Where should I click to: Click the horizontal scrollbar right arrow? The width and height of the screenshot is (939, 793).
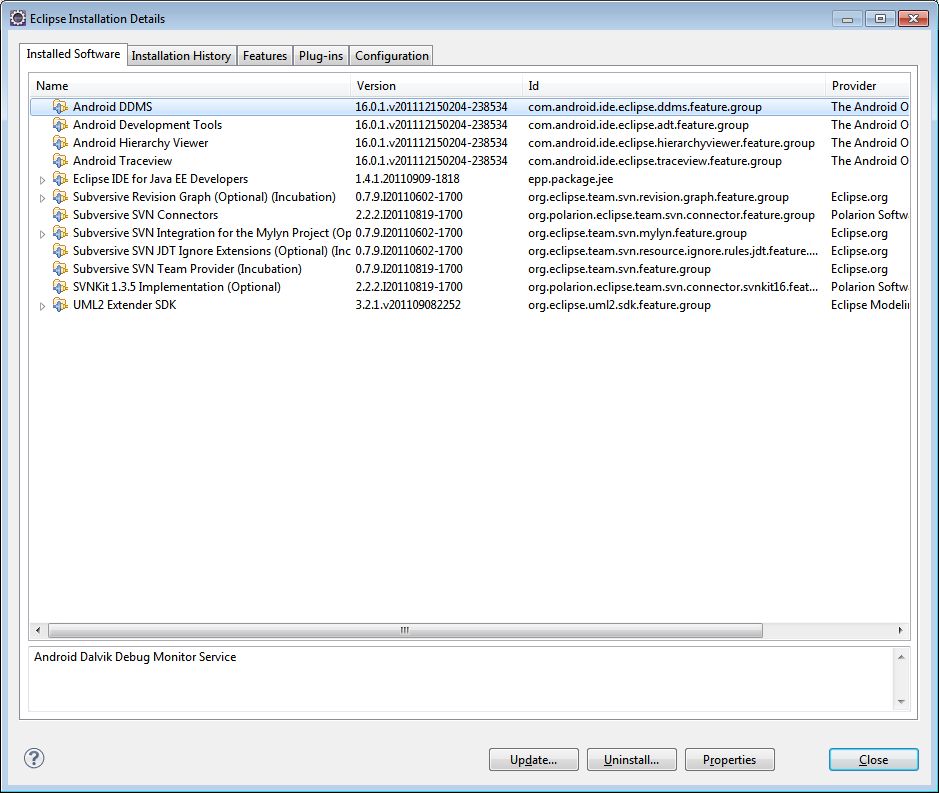point(900,630)
